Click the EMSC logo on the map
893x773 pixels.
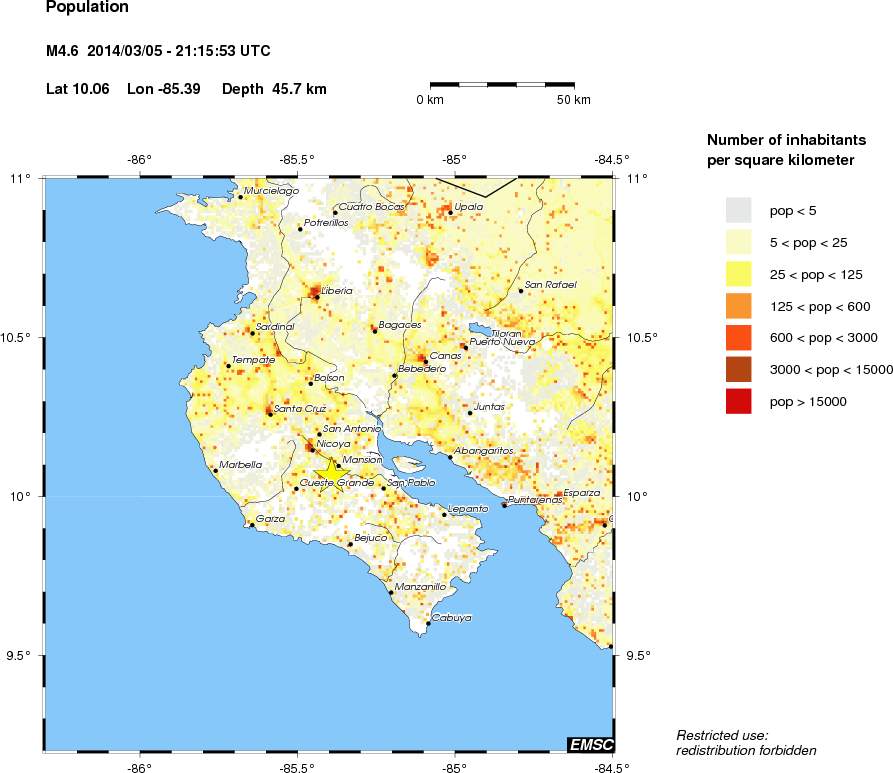(x=591, y=745)
